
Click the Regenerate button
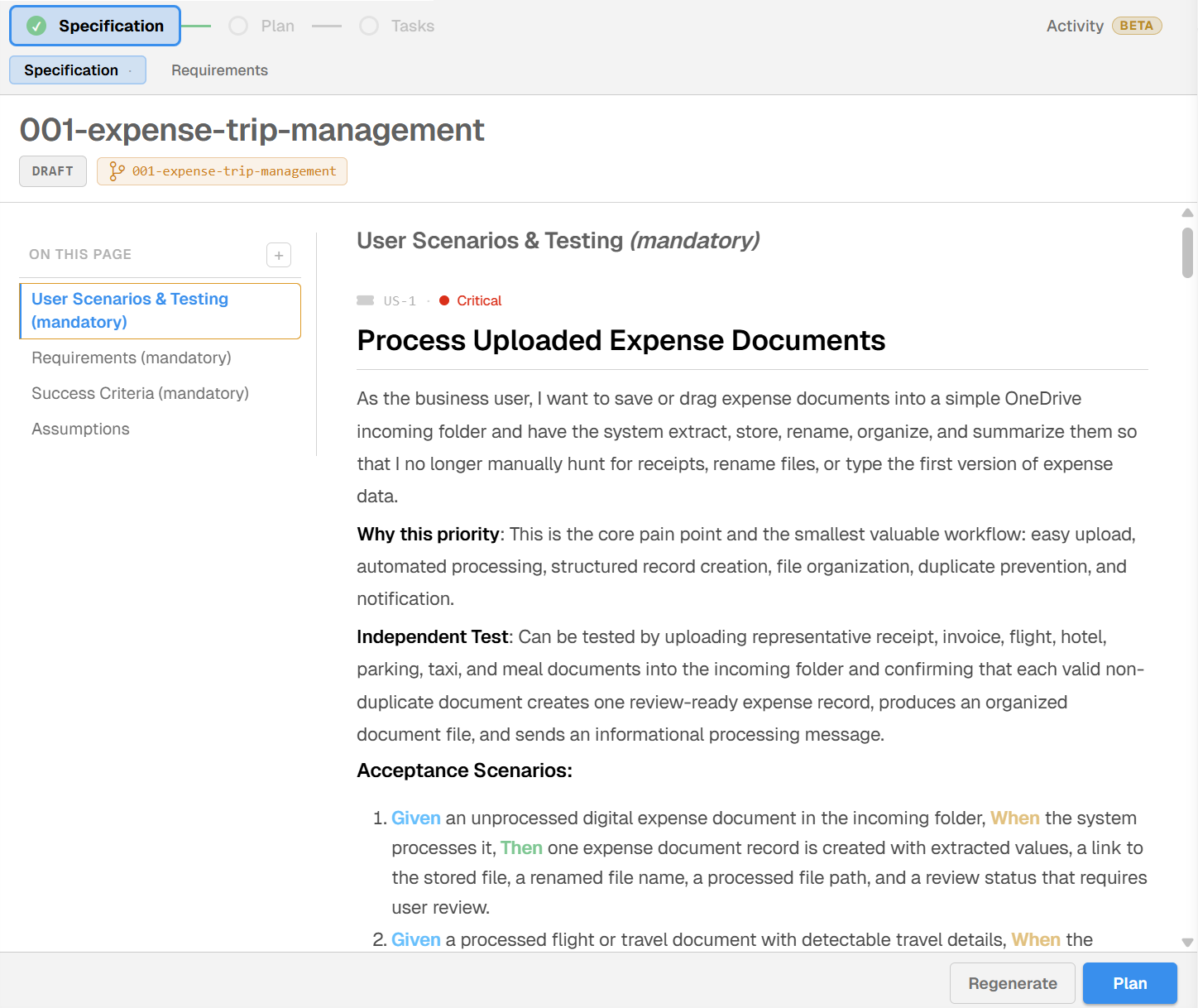click(x=1013, y=983)
